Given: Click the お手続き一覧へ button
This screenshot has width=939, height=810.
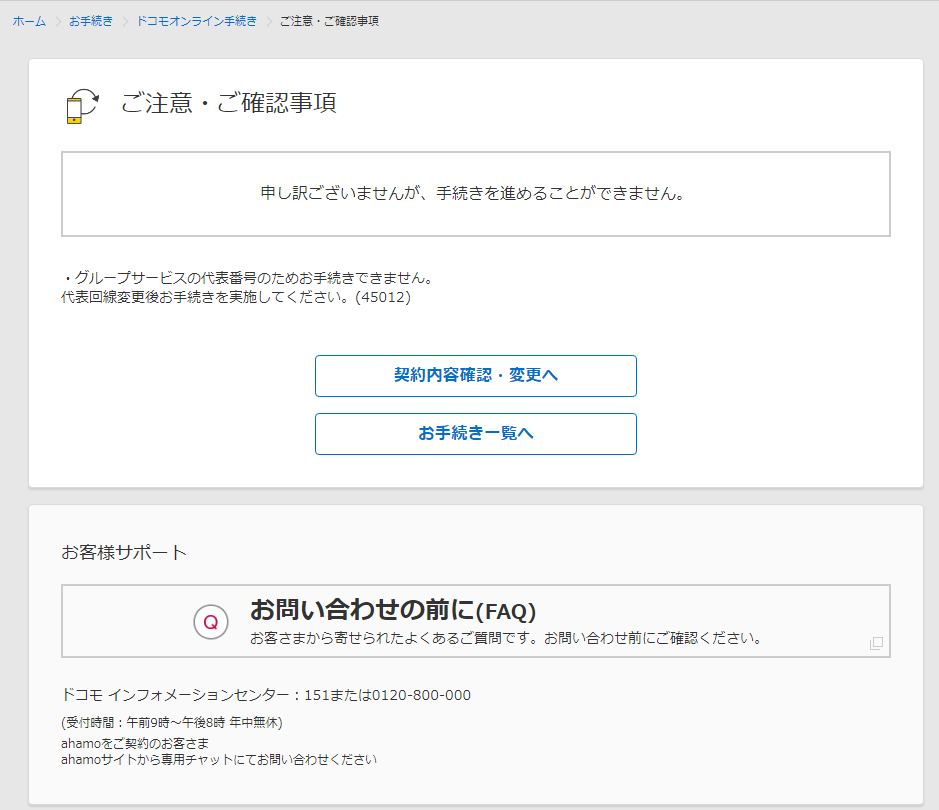Looking at the screenshot, I should [x=475, y=434].
